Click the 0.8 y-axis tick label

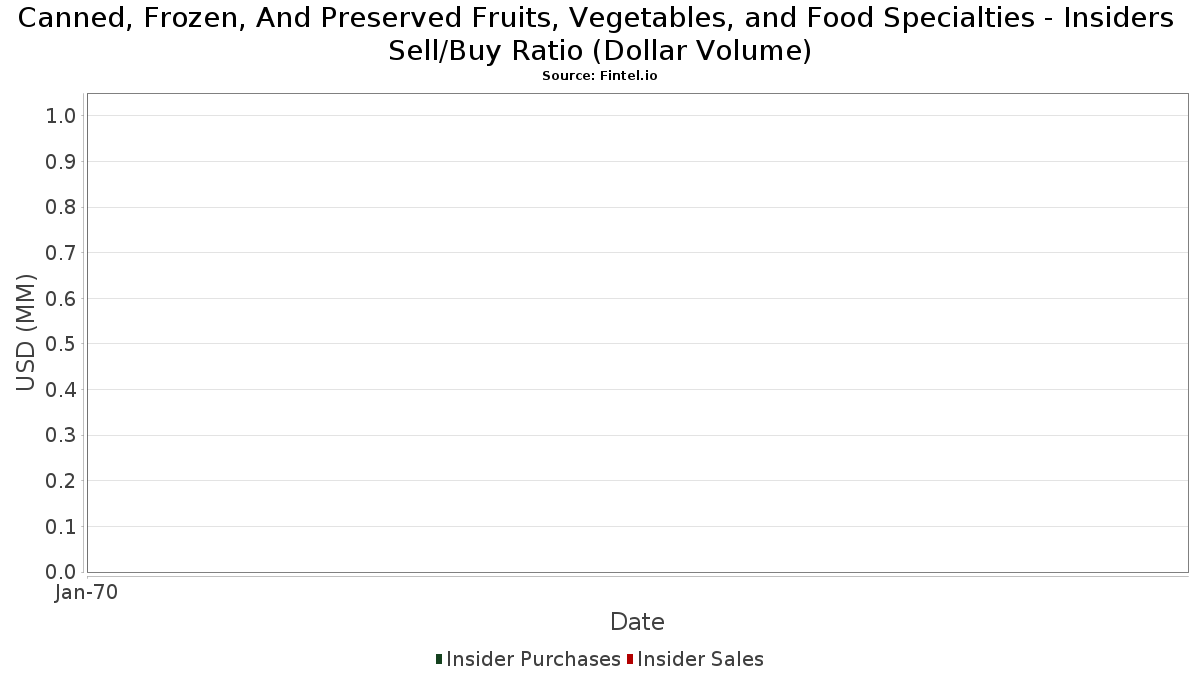click(61, 207)
